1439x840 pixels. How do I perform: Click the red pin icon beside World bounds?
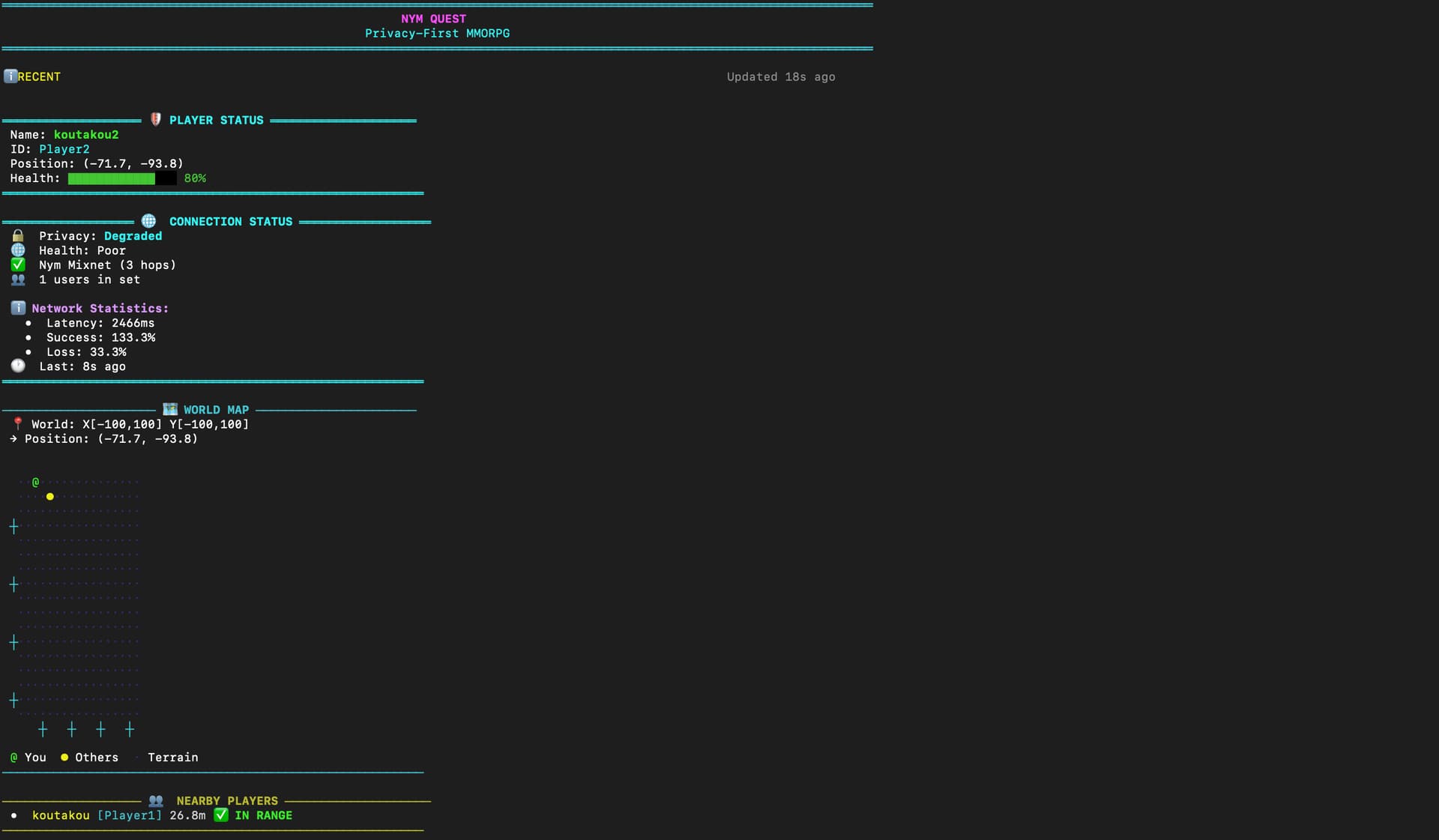[x=18, y=424]
